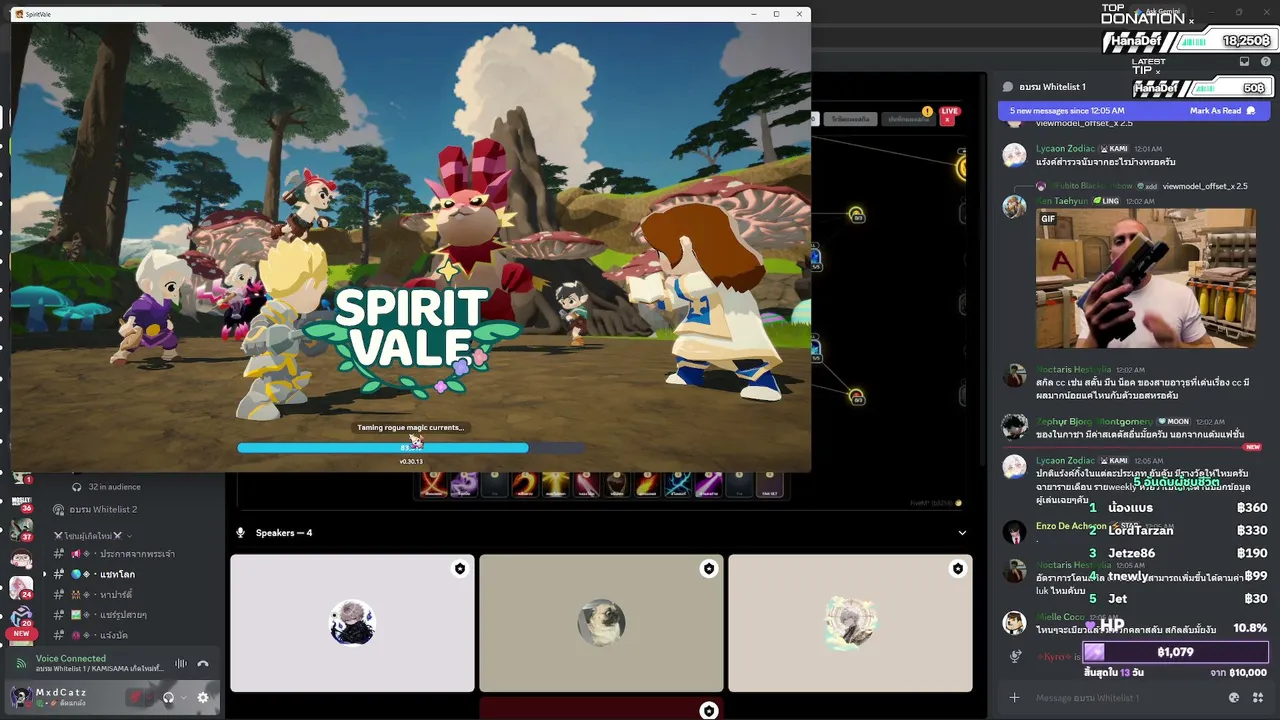Open the emoji picker in the chat box
The height and width of the screenshot is (720, 1280).
[x=1234, y=697]
